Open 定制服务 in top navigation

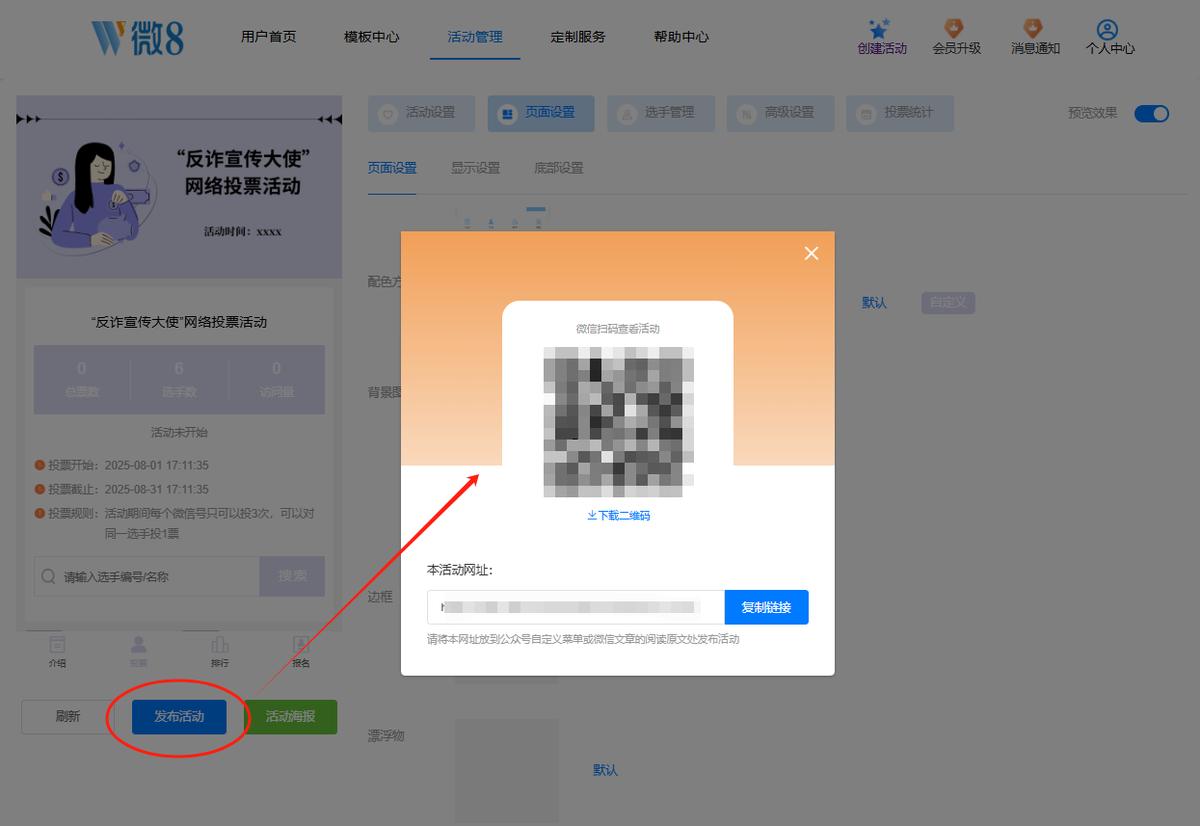point(578,37)
